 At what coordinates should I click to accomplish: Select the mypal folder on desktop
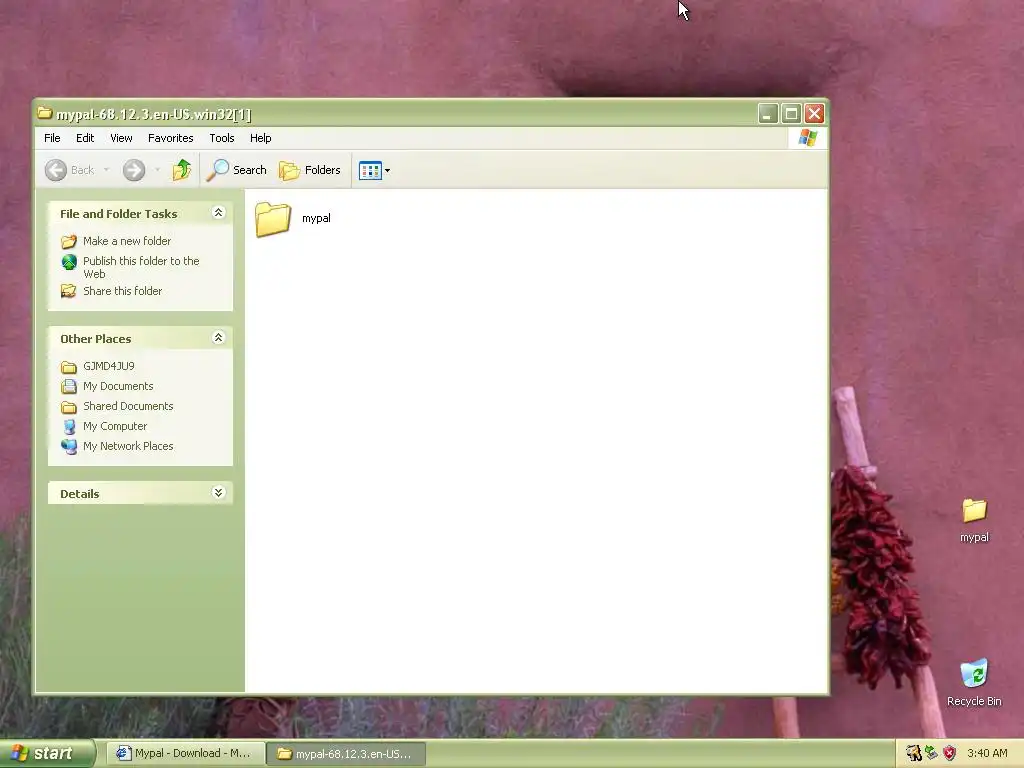[974, 520]
